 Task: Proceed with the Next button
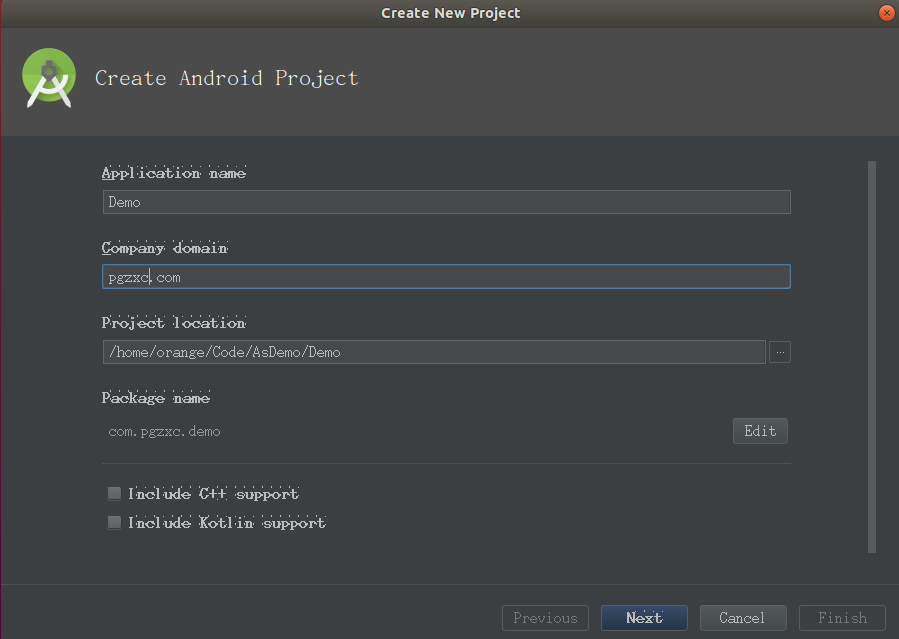644,618
